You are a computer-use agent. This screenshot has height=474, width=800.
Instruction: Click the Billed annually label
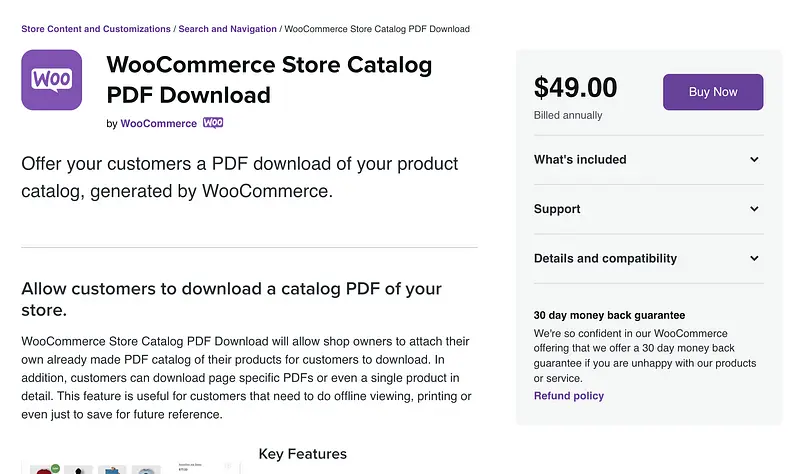tap(568, 115)
